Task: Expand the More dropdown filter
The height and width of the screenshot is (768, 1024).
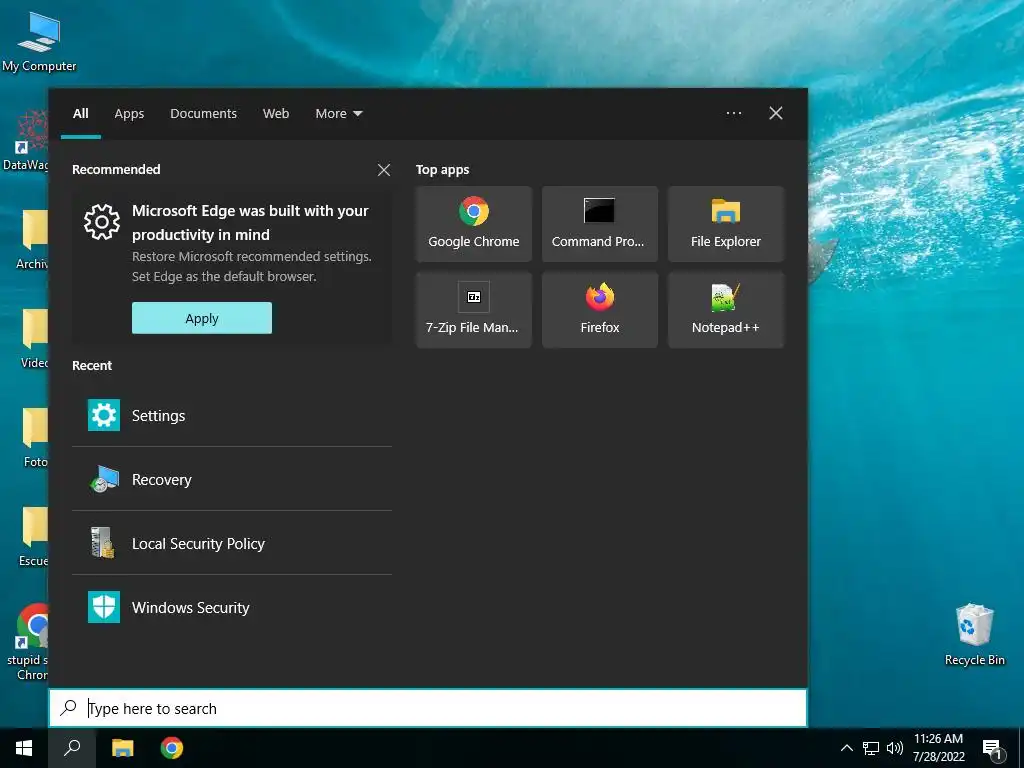Action: click(338, 114)
